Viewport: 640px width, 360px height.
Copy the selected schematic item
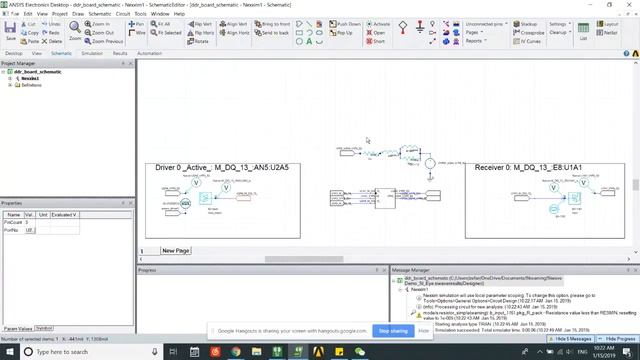tap(29, 33)
